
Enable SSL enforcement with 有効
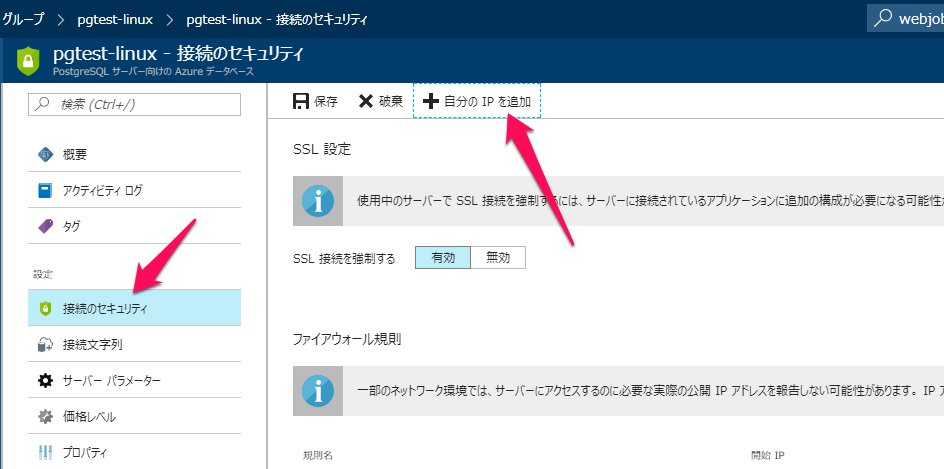click(x=443, y=257)
